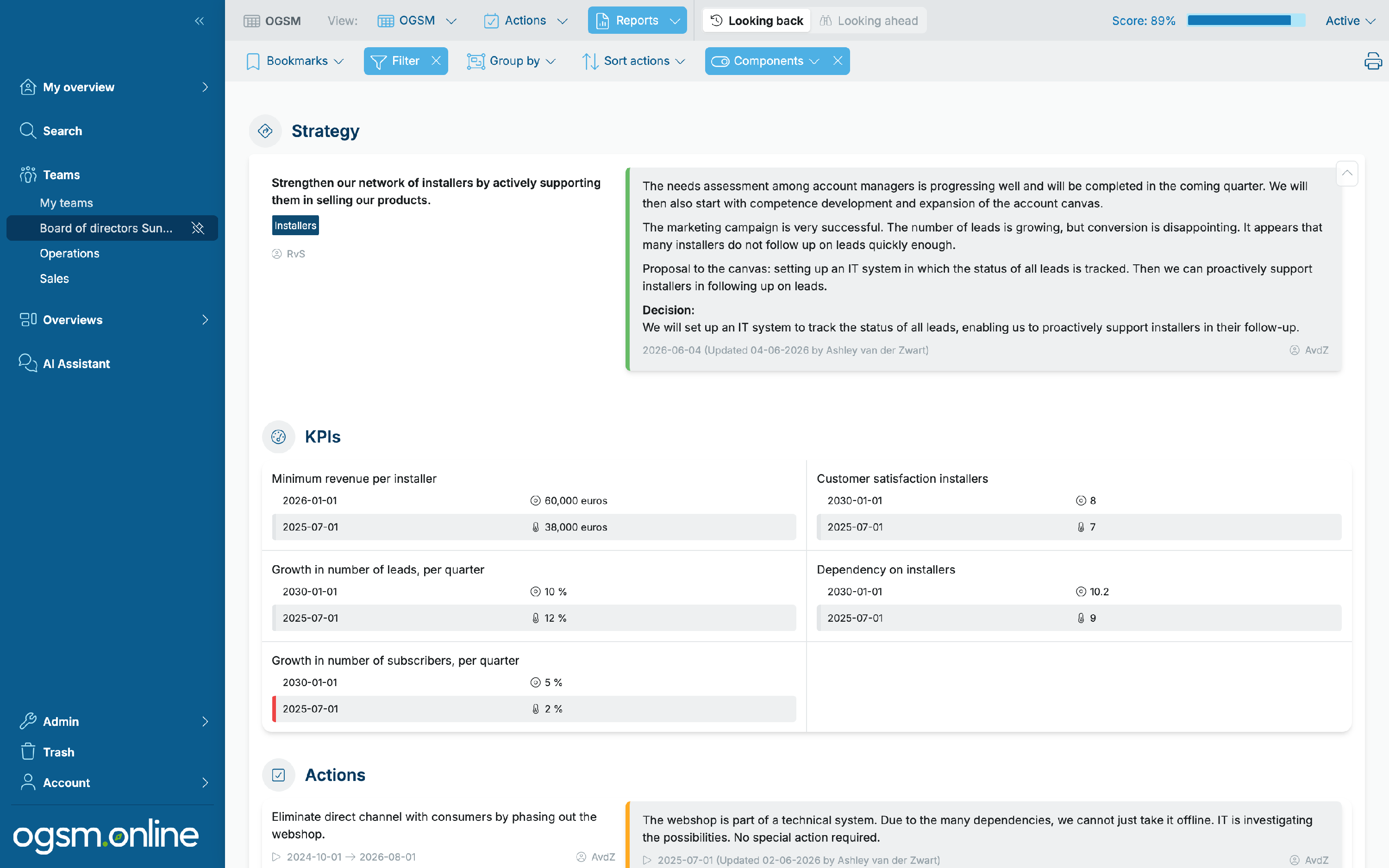The width and height of the screenshot is (1389, 868).
Task: Expand the Components dropdown arrow
Action: click(814, 62)
